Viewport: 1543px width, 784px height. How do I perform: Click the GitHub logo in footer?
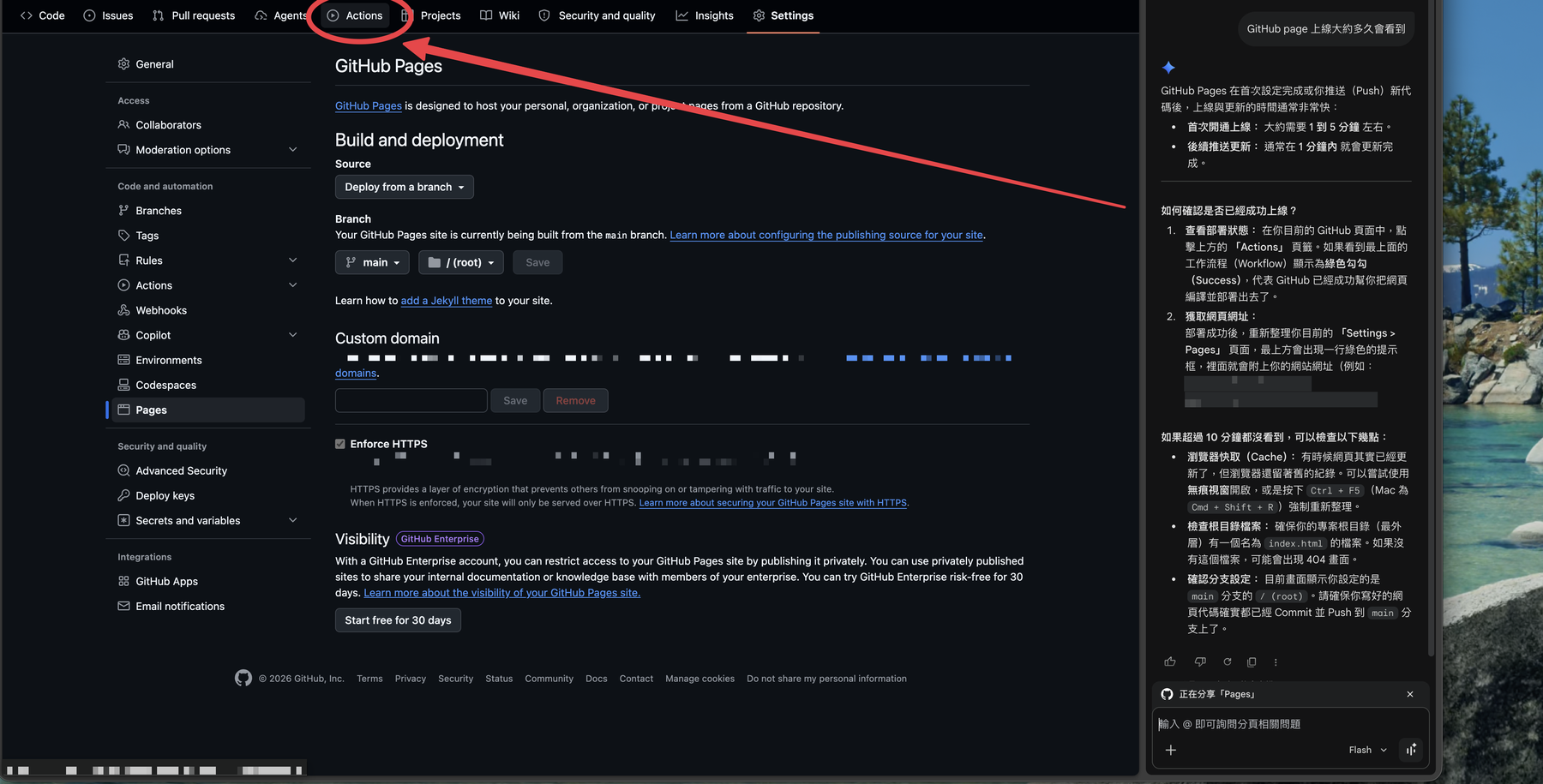coord(243,678)
